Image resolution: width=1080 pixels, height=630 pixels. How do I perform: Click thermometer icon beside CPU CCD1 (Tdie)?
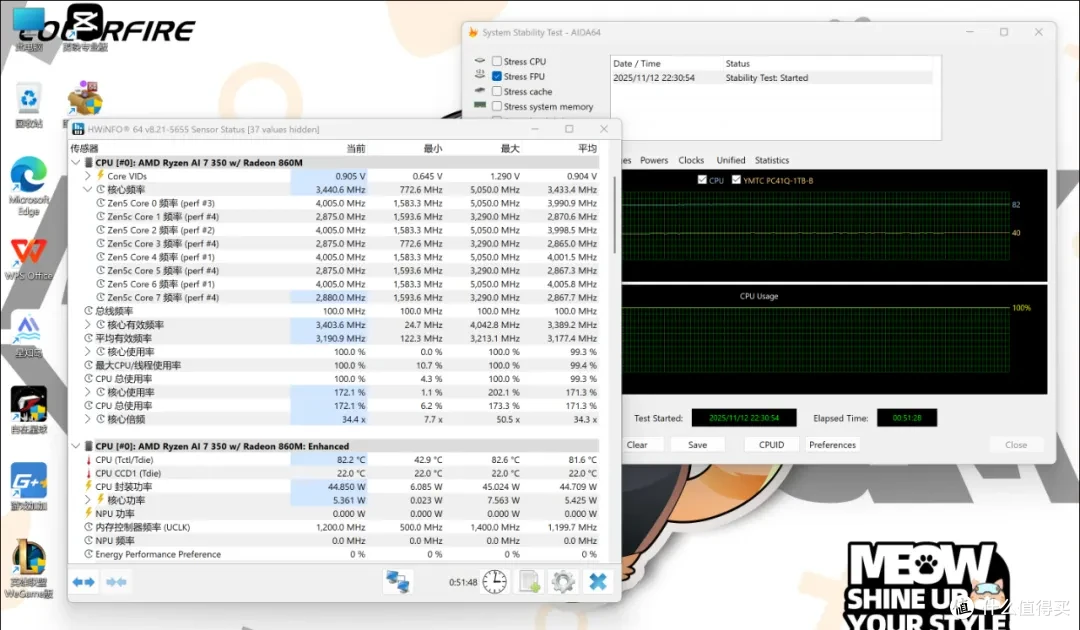(x=88, y=474)
